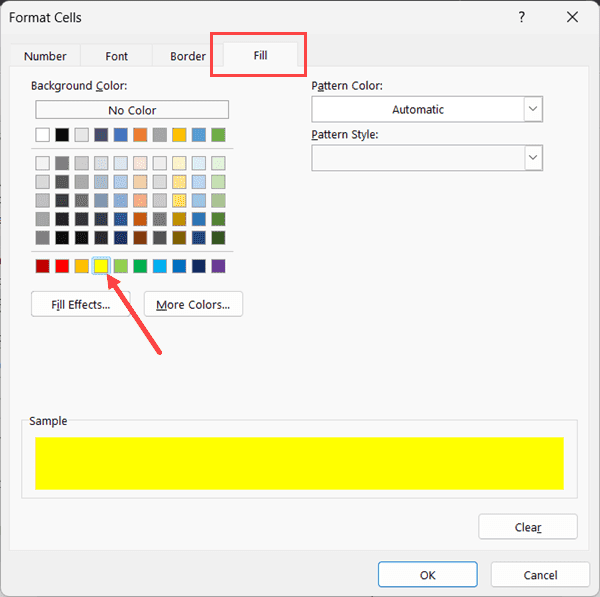Select the Fill tab
The height and width of the screenshot is (597, 600).
point(260,55)
